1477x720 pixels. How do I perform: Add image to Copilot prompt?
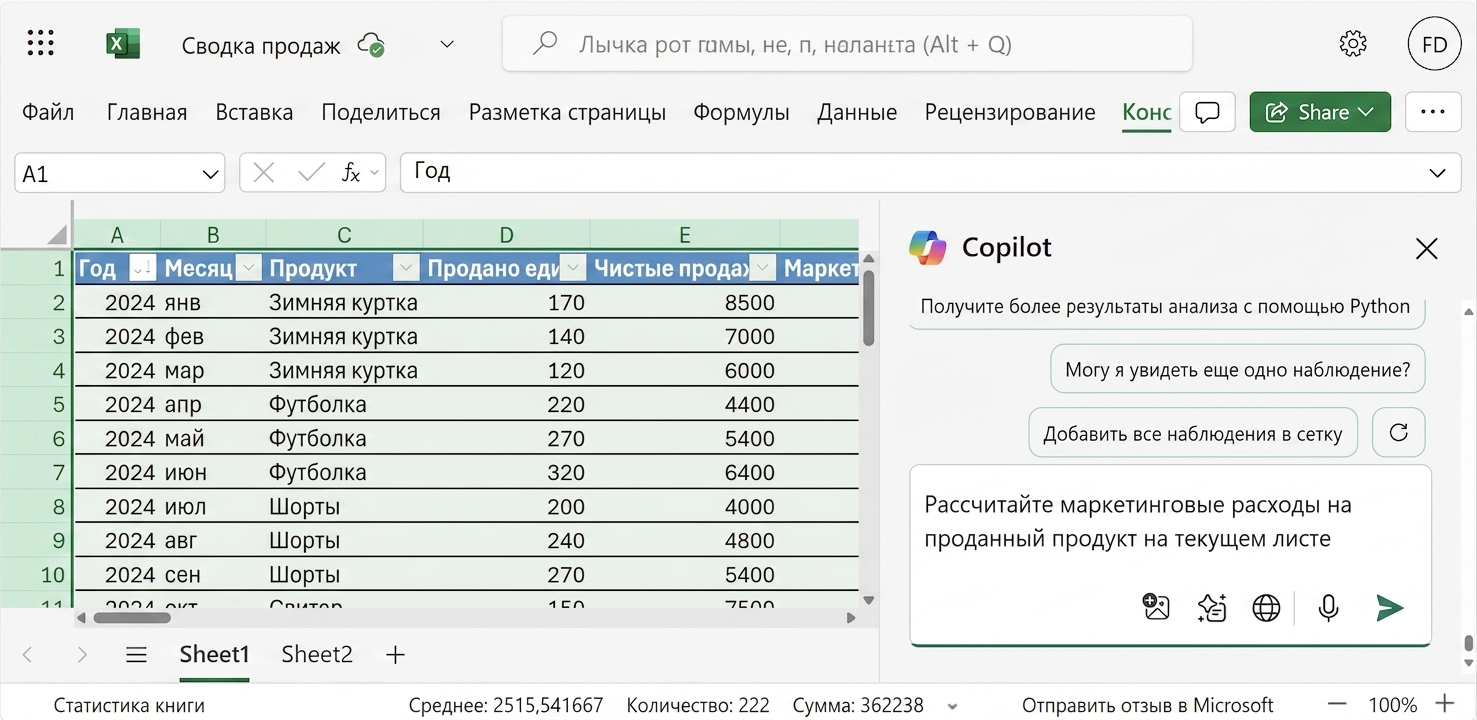click(1156, 607)
